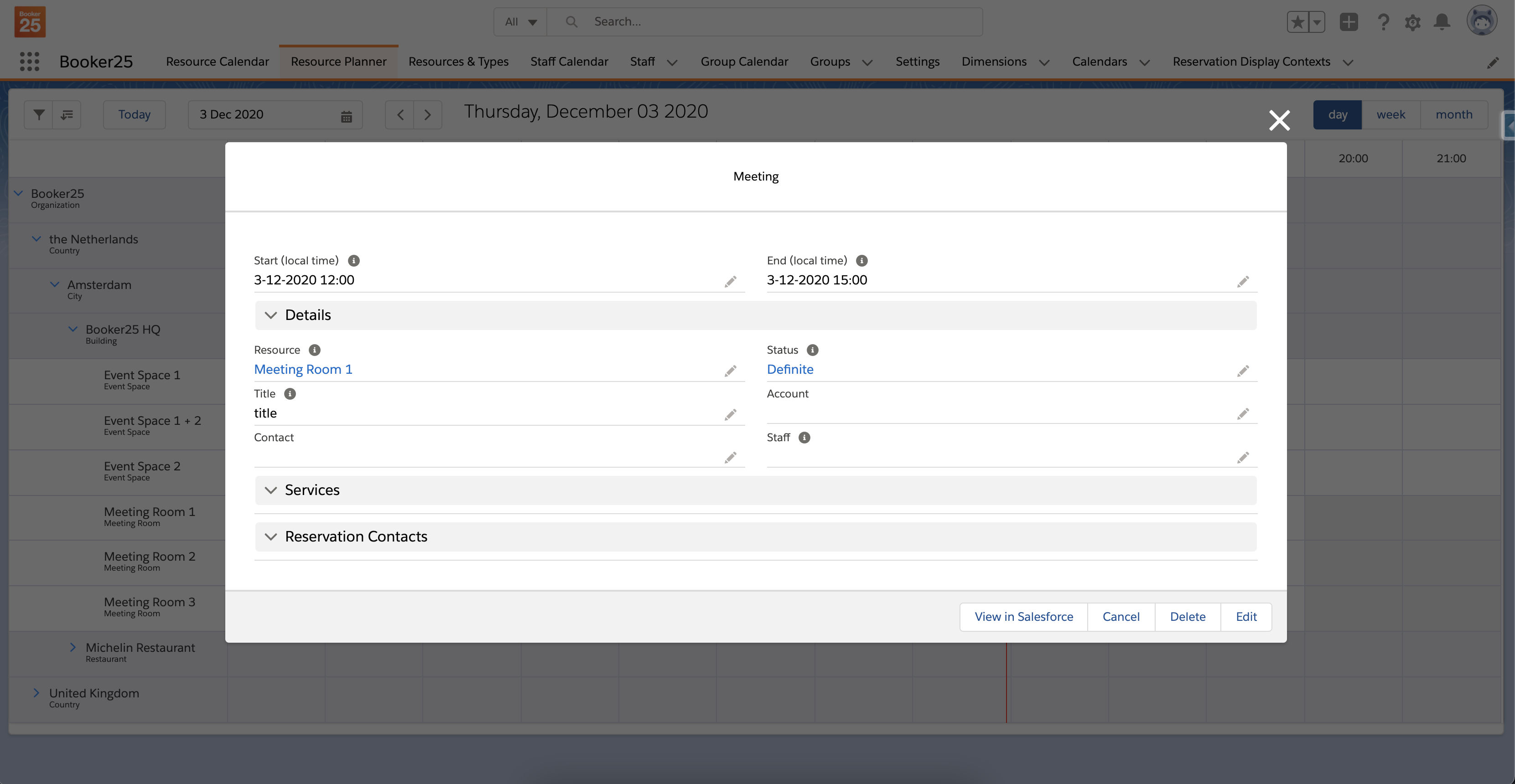This screenshot has width=1515, height=784.
Task: Close the Meeting dialog with X
Action: [1279, 120]
